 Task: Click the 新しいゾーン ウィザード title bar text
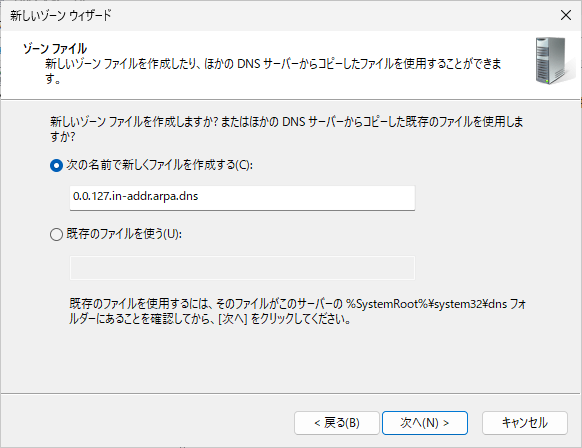pyautogui.click(x=61, y=15)
